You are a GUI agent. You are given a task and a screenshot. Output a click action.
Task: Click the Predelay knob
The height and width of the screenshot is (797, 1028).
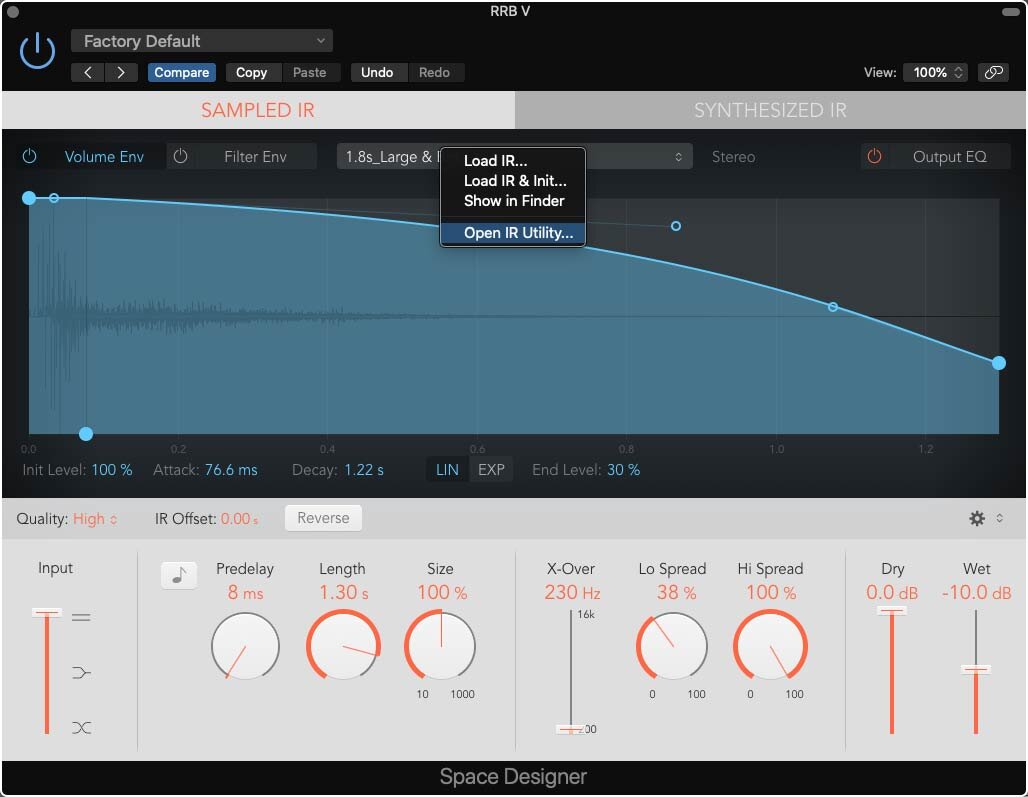pyautogui.click(x=245, y=646)
